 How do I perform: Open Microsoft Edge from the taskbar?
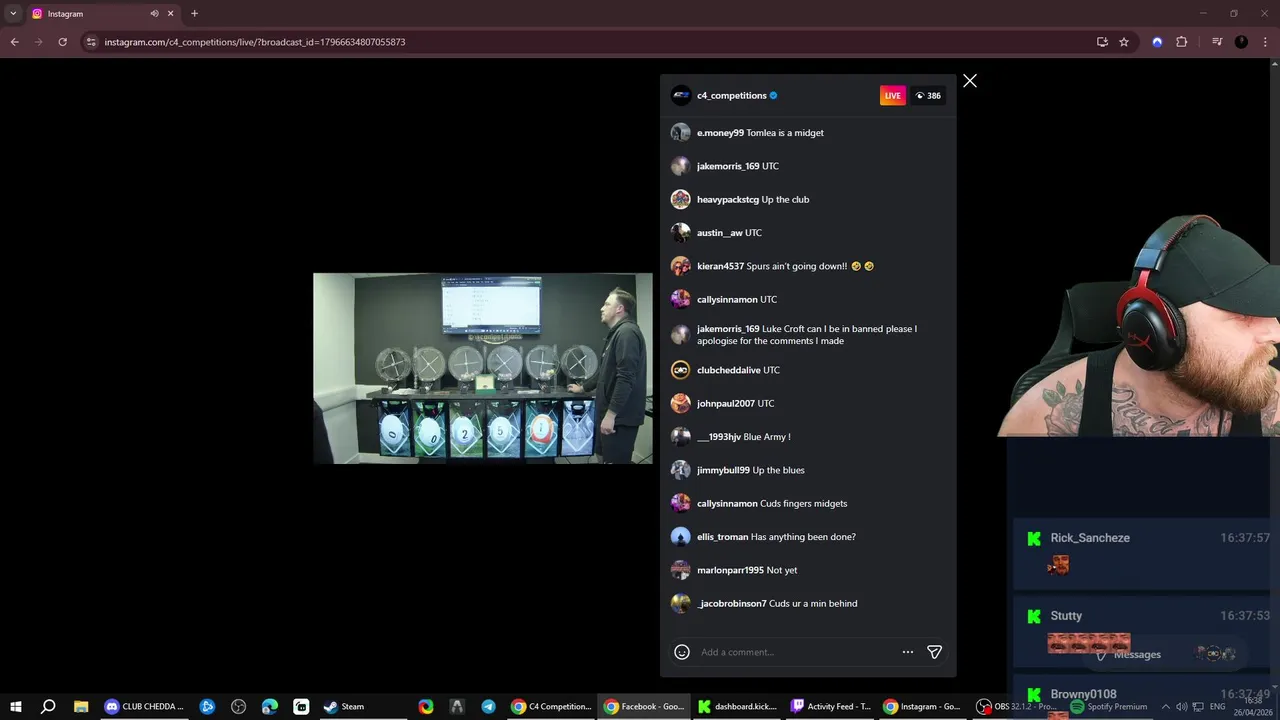coord(270,706)
